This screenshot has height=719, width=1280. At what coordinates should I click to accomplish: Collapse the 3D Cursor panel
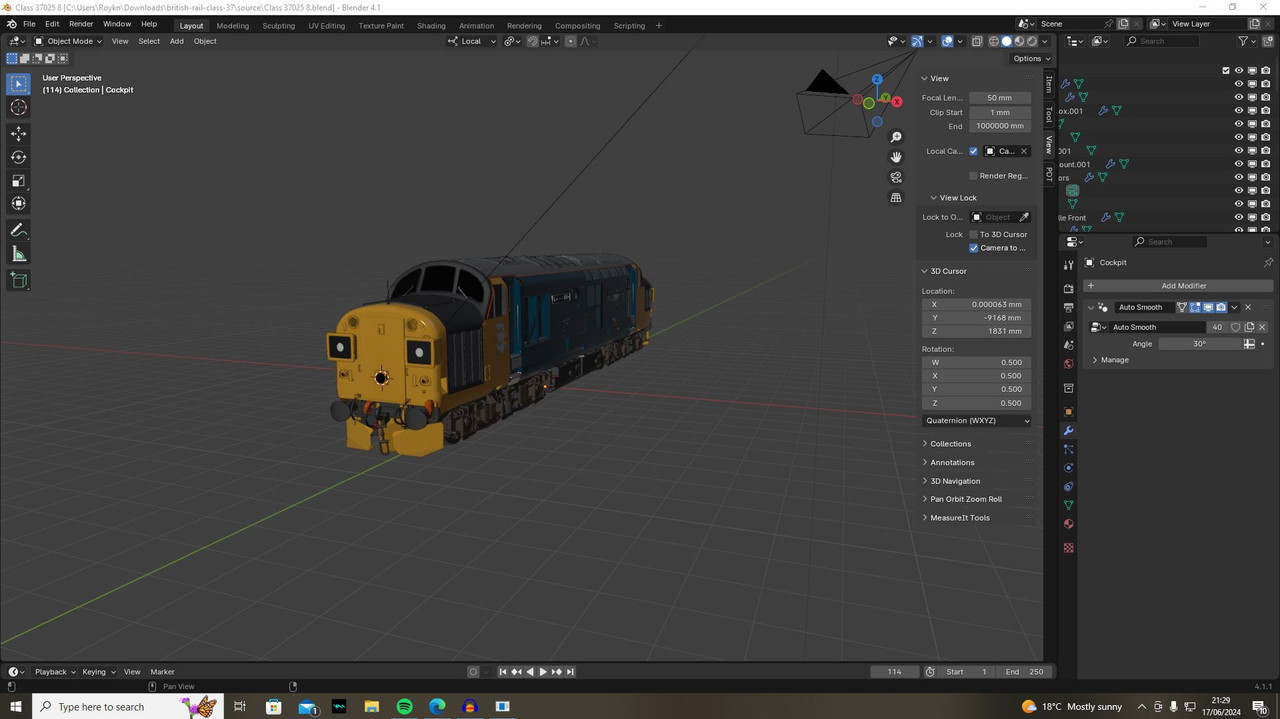pyautogui.click(x=948, y=271)
